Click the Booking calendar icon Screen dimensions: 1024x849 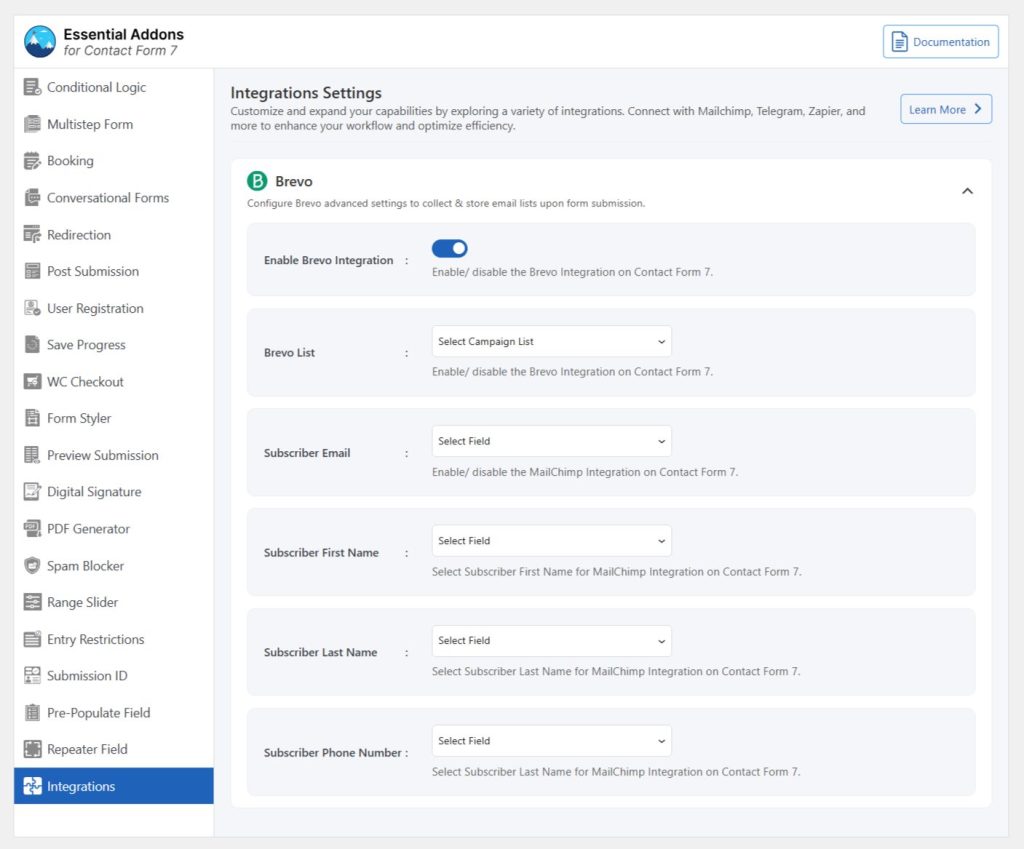tap(32, 161)
